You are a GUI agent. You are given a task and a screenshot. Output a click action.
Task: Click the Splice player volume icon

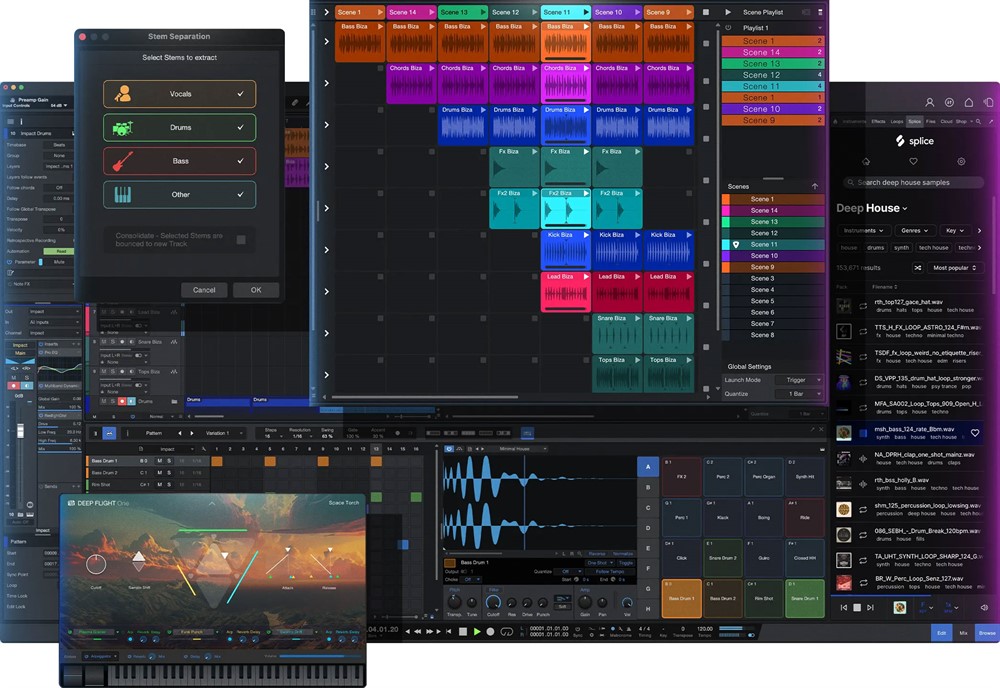[983, 608]
